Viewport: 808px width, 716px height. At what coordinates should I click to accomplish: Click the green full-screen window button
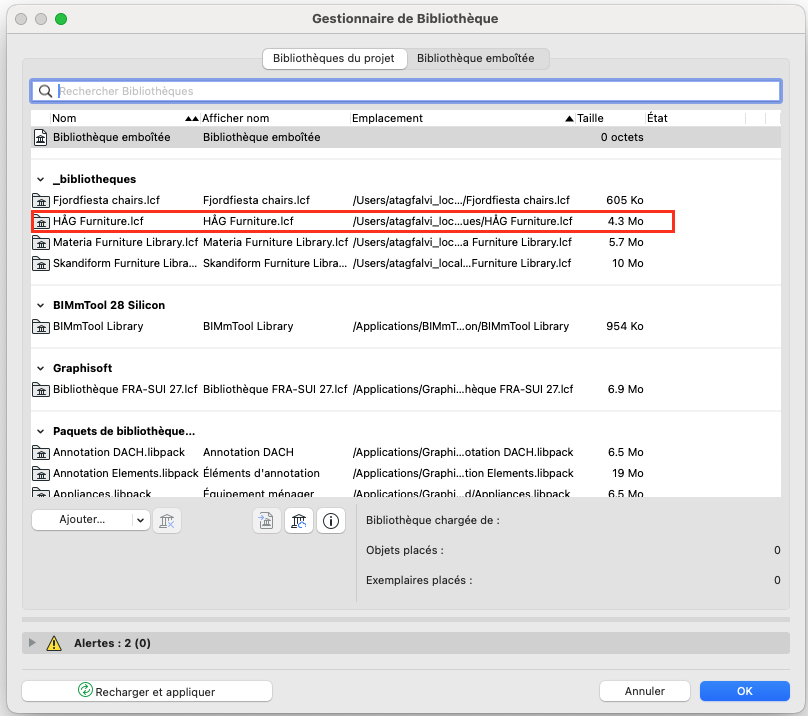coord(61,19)
